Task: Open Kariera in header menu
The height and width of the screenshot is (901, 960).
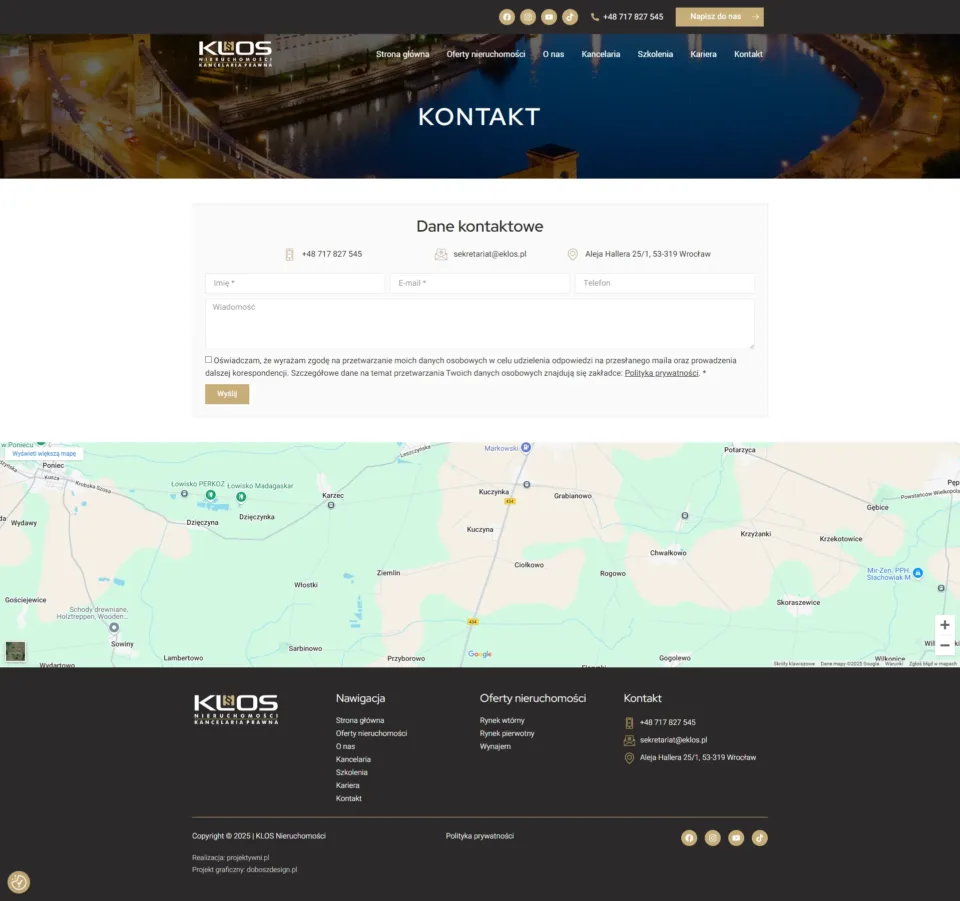Action: point(703,54)
